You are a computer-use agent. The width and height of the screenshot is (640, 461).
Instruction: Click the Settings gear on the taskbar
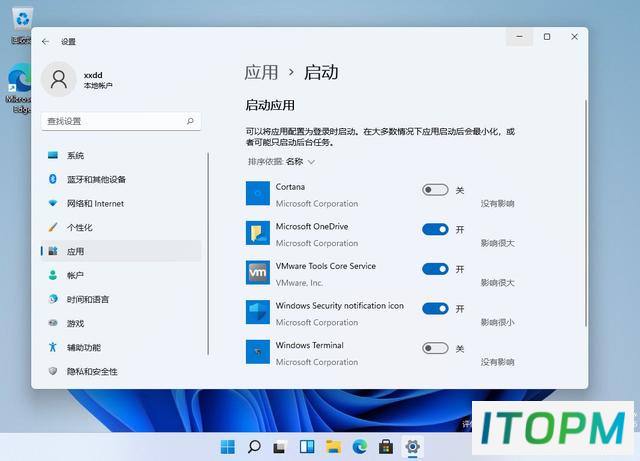[412, 447]
